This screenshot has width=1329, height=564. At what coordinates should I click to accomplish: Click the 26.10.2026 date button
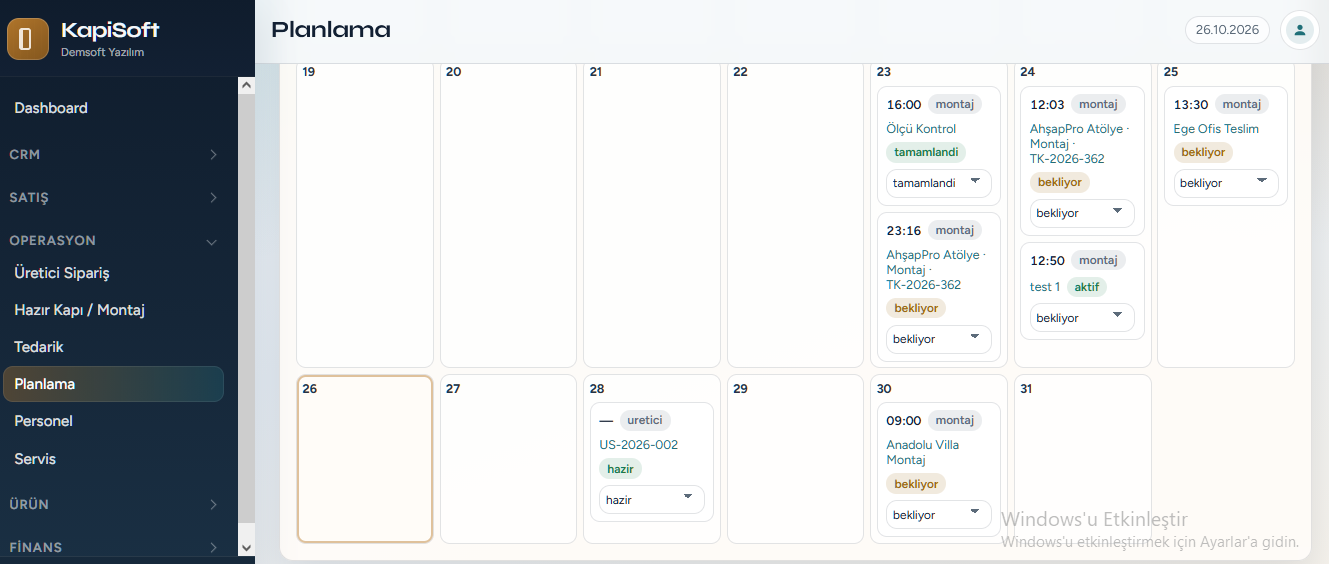[x=1227, y=30]
